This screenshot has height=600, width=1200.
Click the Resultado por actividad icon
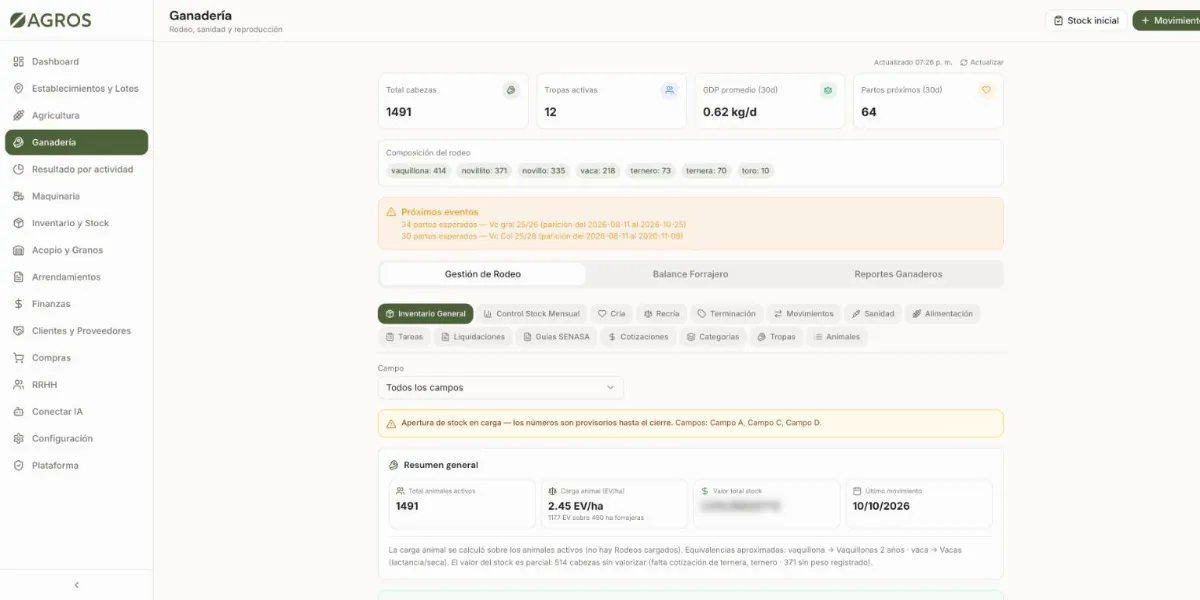tap(18, 170)
